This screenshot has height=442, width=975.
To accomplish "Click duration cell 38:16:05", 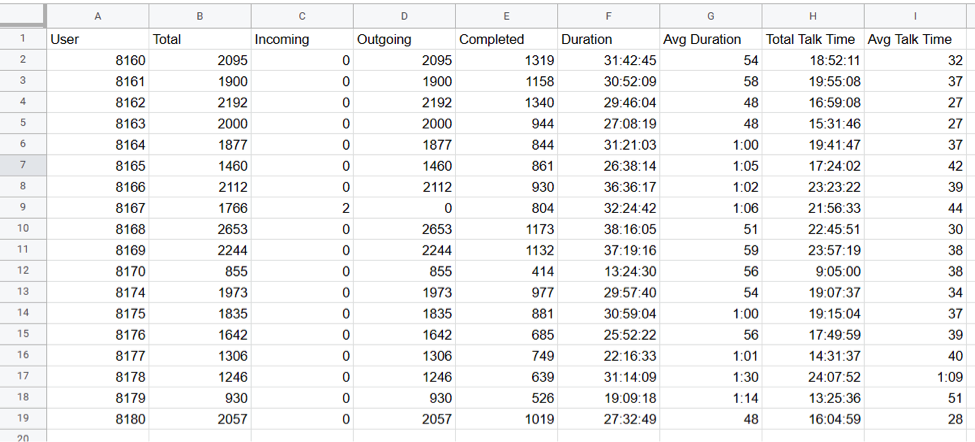I will (x=608, y=229).
